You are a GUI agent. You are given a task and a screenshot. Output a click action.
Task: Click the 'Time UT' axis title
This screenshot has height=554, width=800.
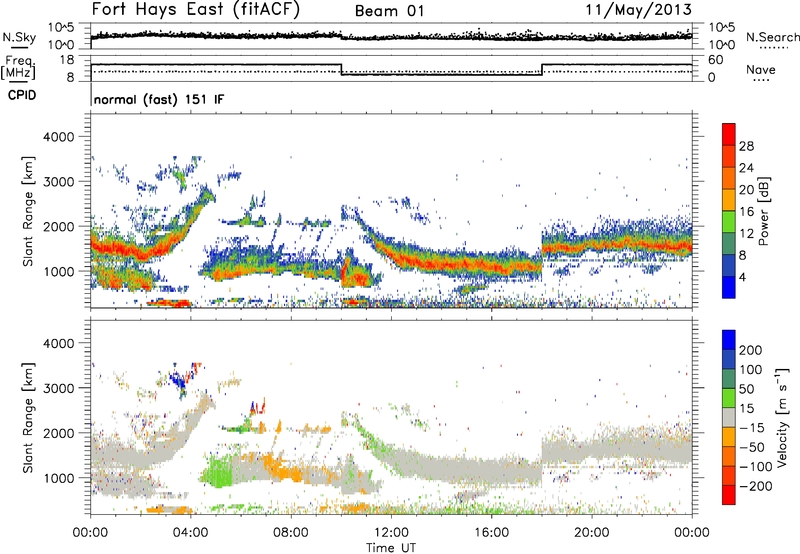391,548
